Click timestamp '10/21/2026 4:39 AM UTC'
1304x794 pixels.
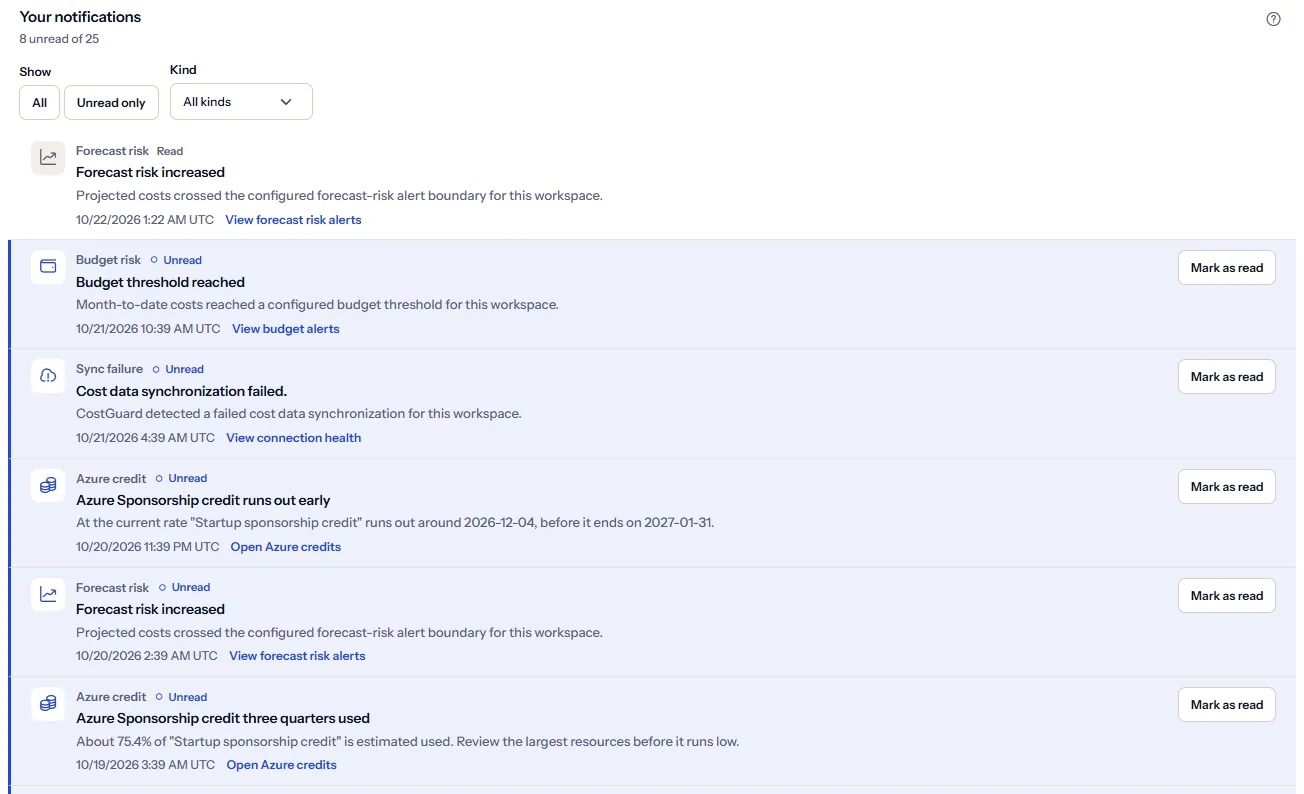tap(145, 438)
